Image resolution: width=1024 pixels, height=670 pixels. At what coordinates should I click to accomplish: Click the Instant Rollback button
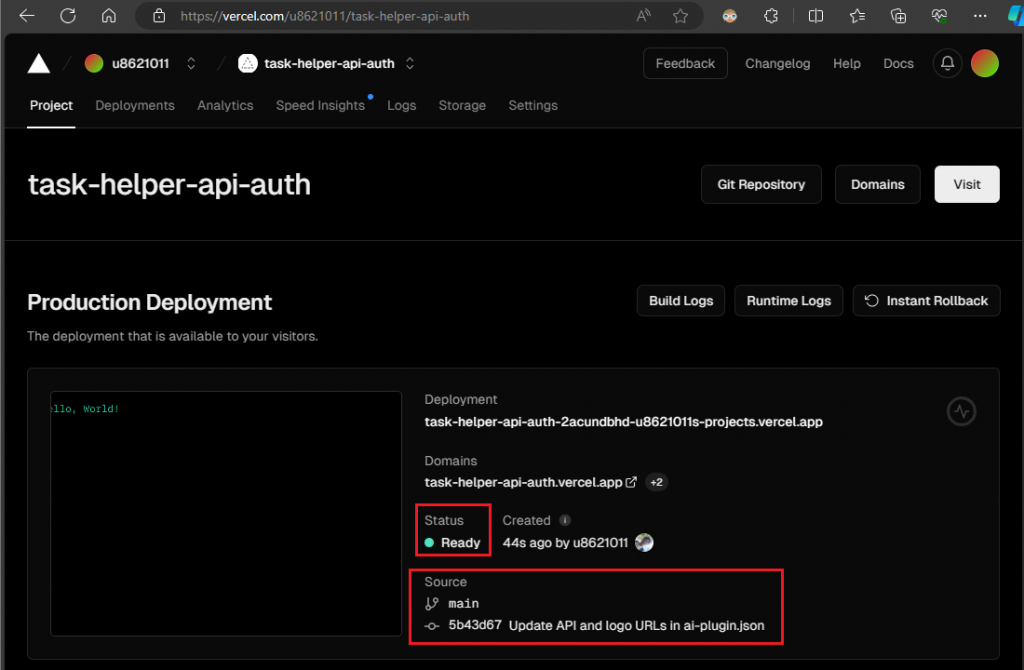tap(926, 300)
